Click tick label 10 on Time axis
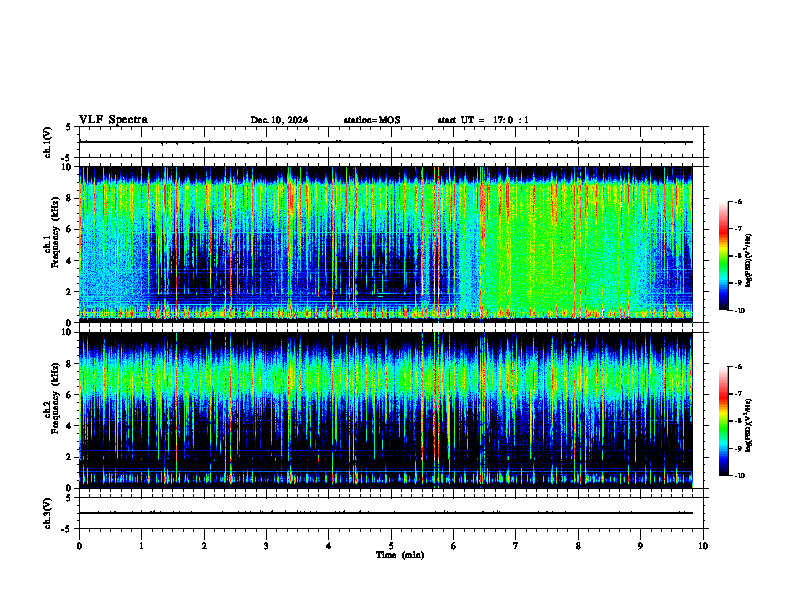792x612 pixels. pyautogui.click(x=703, y=546)
